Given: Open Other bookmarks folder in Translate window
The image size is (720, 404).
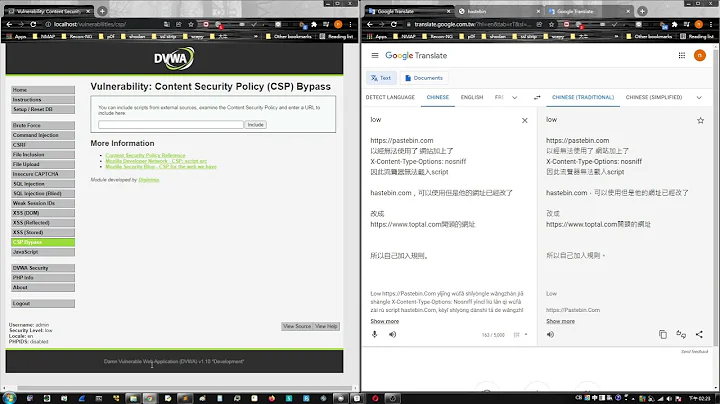Looking at the screenshot, I should (648, 36).
